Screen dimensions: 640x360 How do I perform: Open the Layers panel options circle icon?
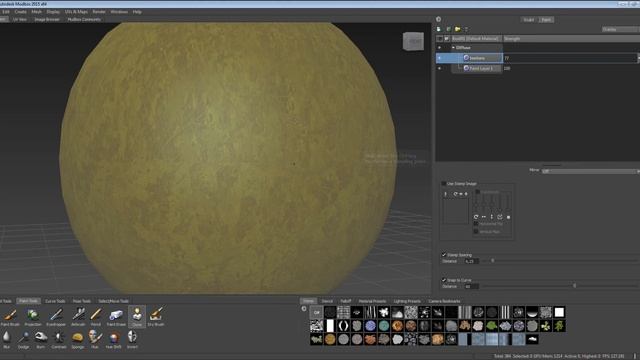pyautogui.click(x=438, y=19)
